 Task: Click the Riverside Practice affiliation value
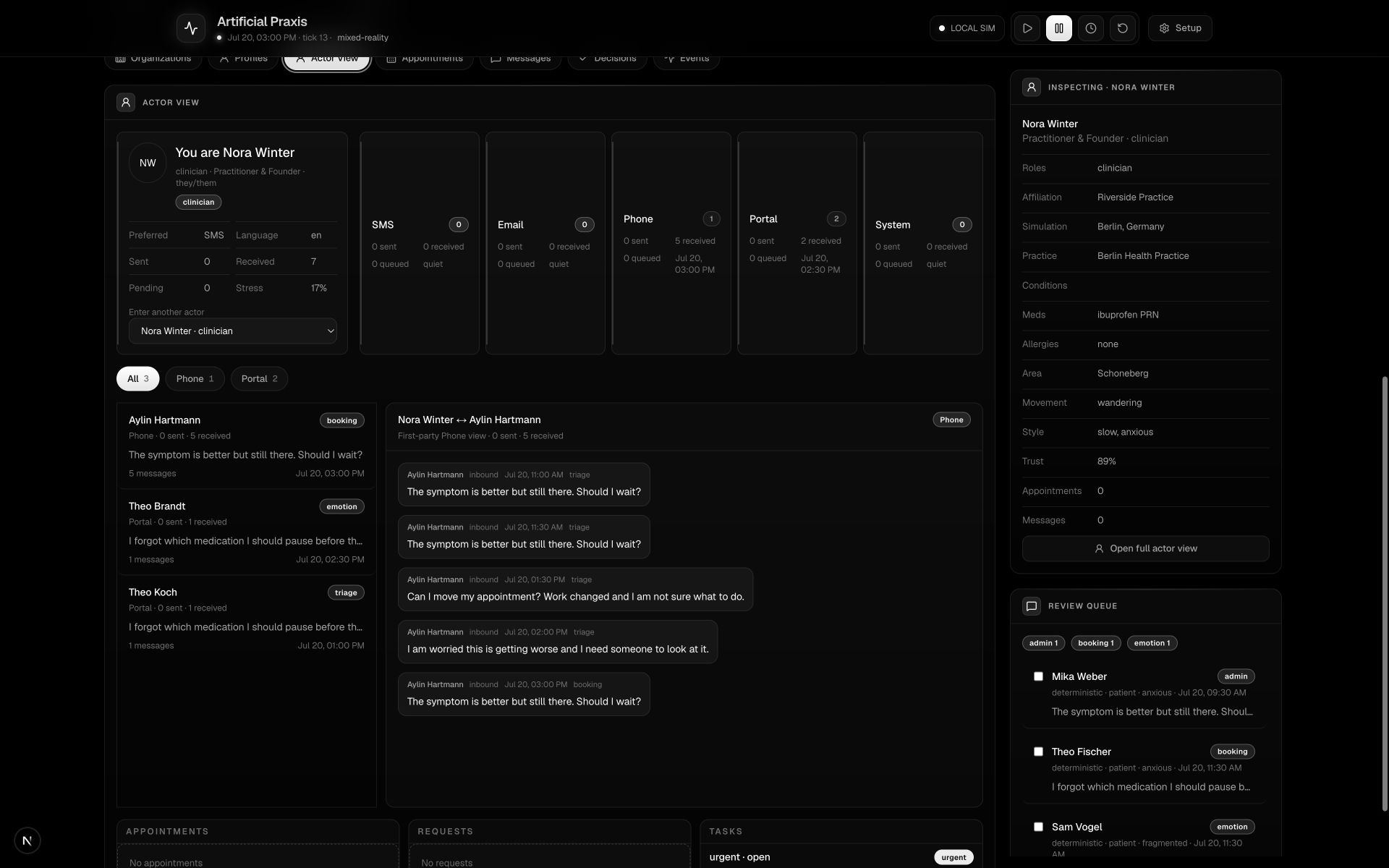(1135, 197)
